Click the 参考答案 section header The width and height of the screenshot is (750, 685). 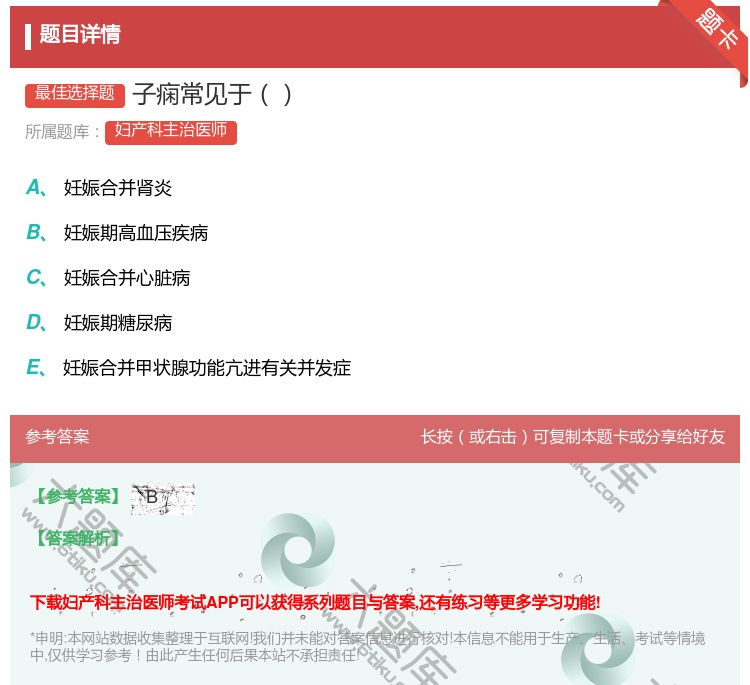point(57,437)
